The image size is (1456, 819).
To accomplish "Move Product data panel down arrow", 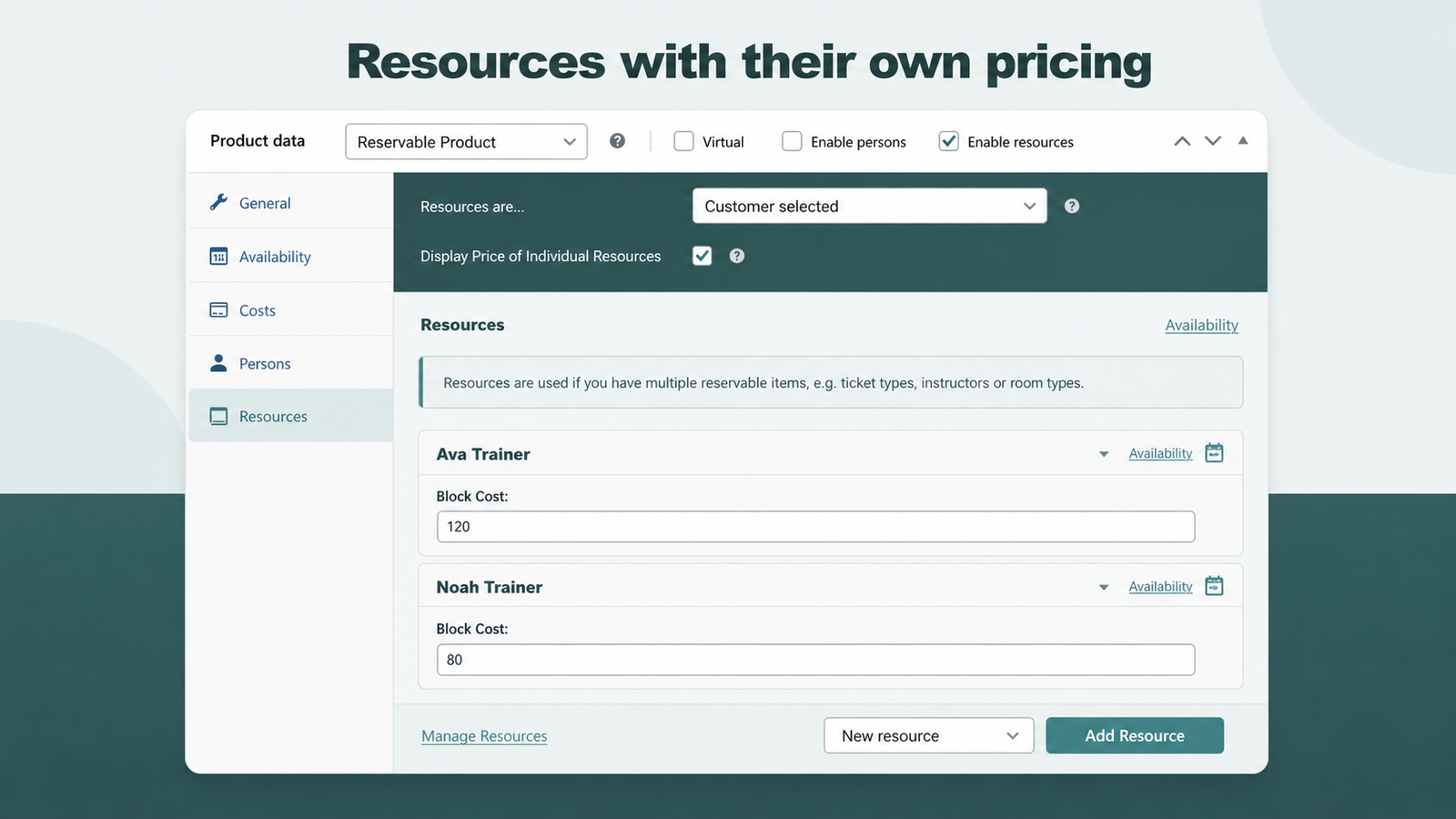I will coord(1213,141).
